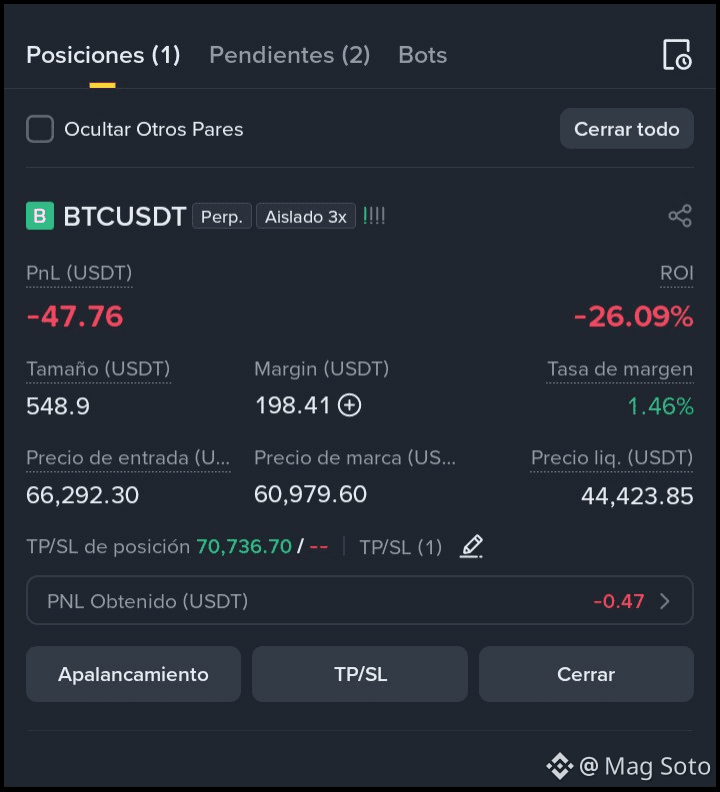Add margin with the plus icon

[x=350, y=405]
